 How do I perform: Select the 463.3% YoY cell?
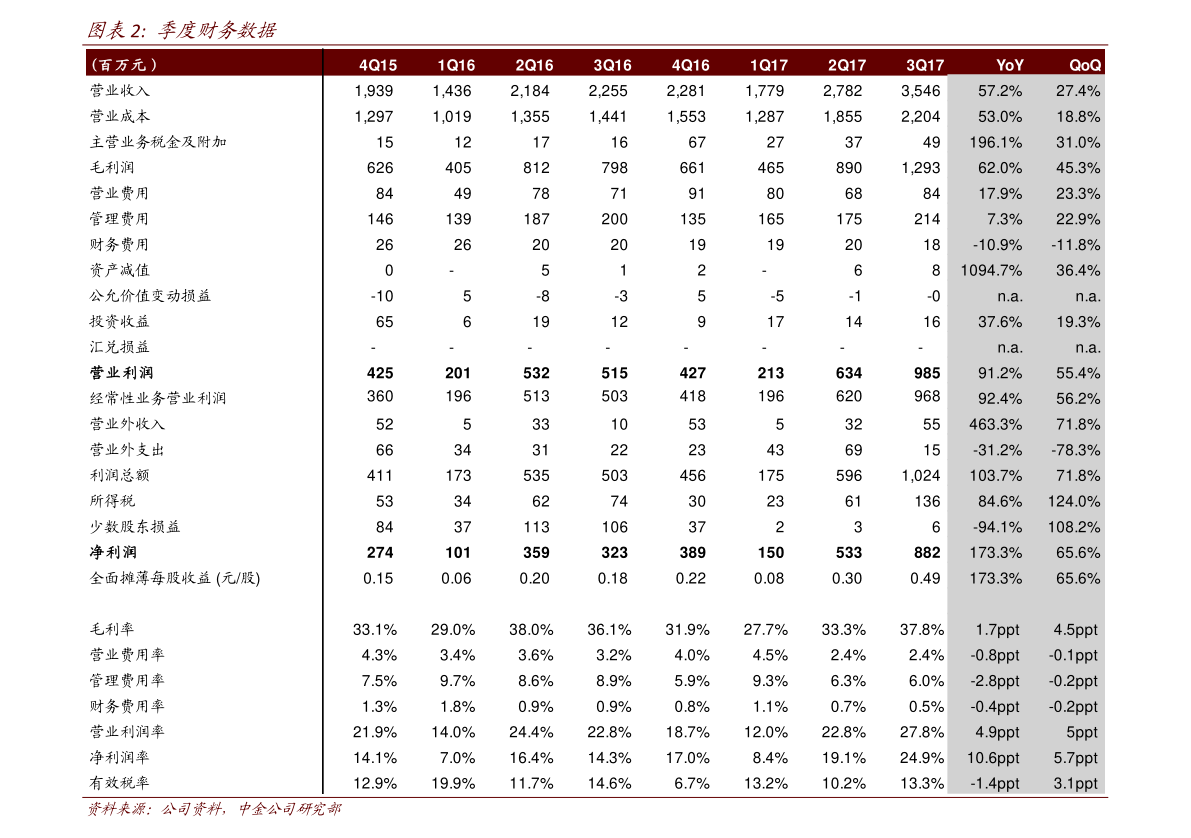click(996, 425)
